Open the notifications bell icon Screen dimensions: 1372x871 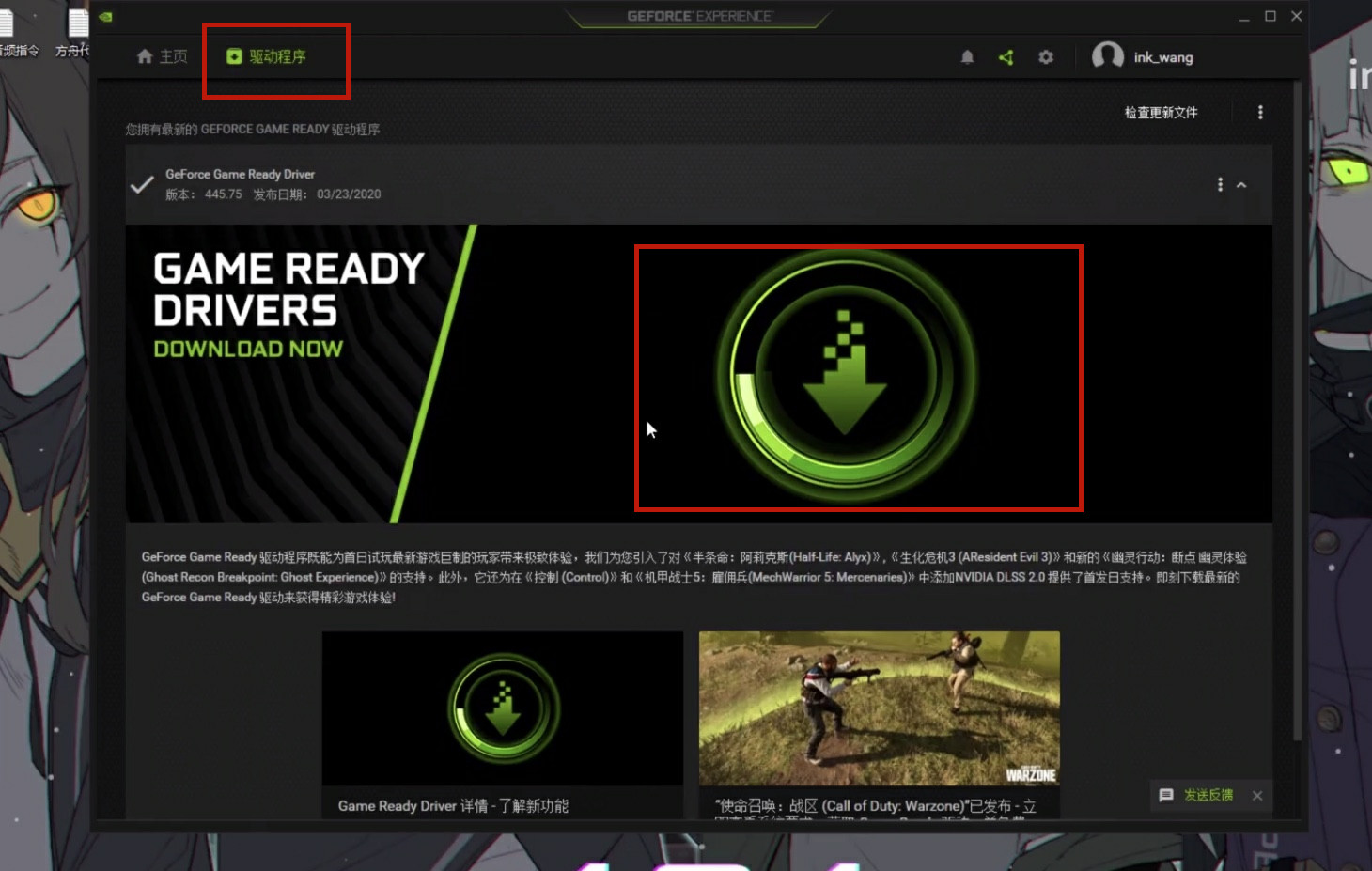click(x=967, y=57)
